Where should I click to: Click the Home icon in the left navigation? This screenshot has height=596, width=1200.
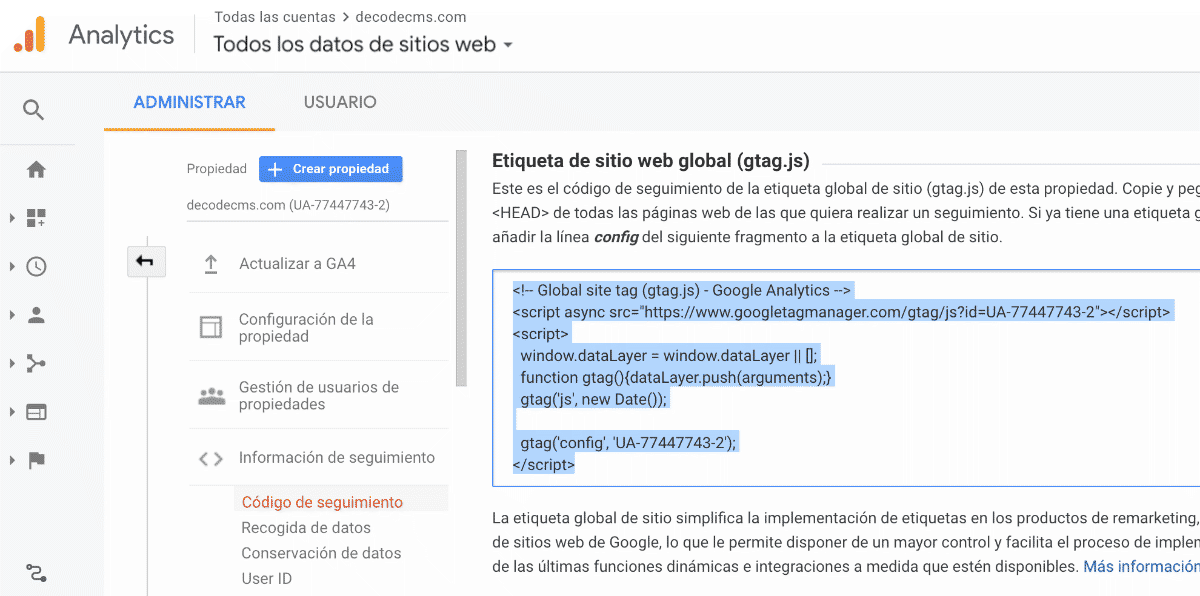36,170
